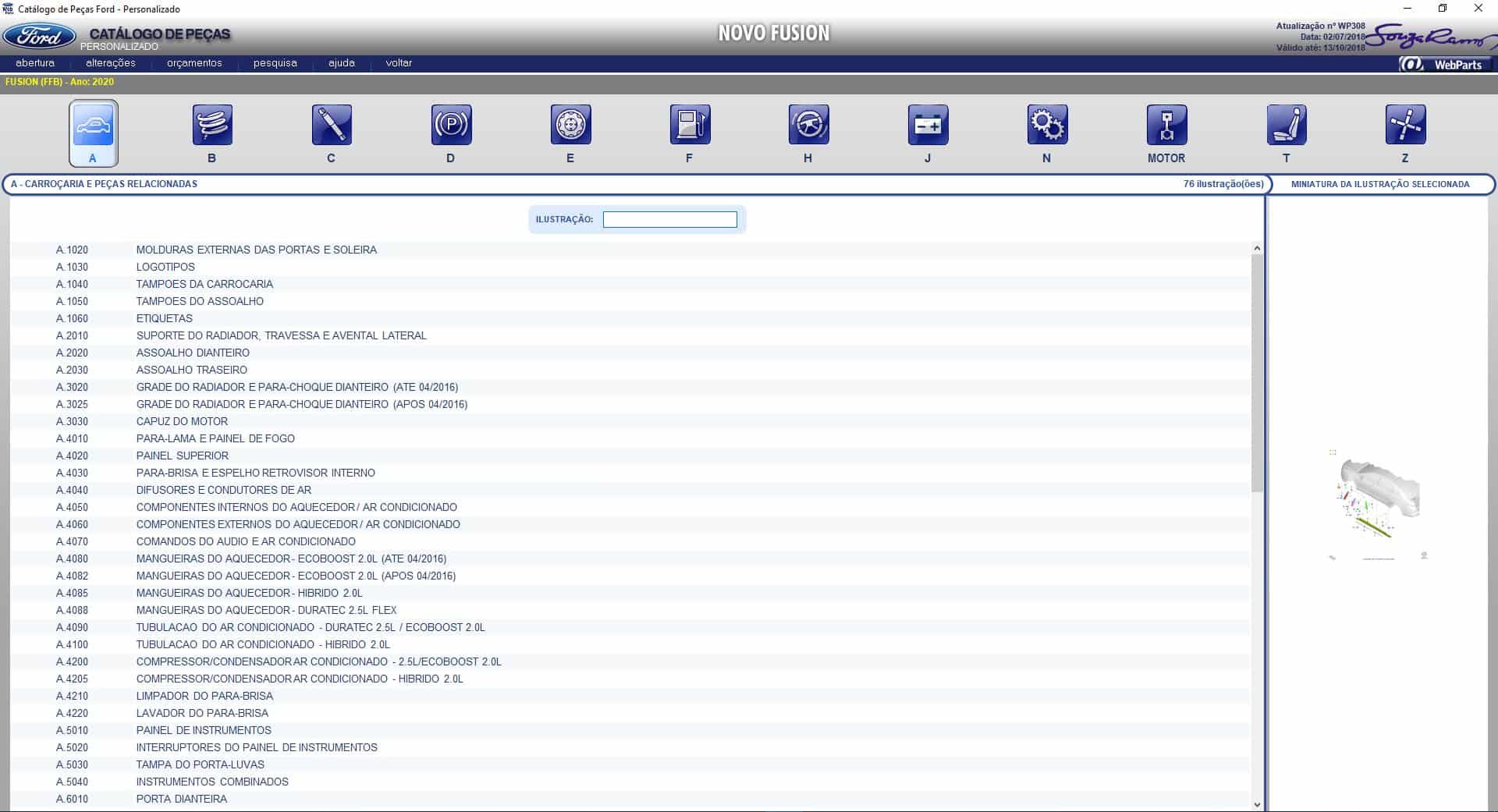Select A.4220 LAVADOR DO PARA-BRISA
Image resolution: width=1498 pixels, height=812 pixels.
tap(630, 713)
